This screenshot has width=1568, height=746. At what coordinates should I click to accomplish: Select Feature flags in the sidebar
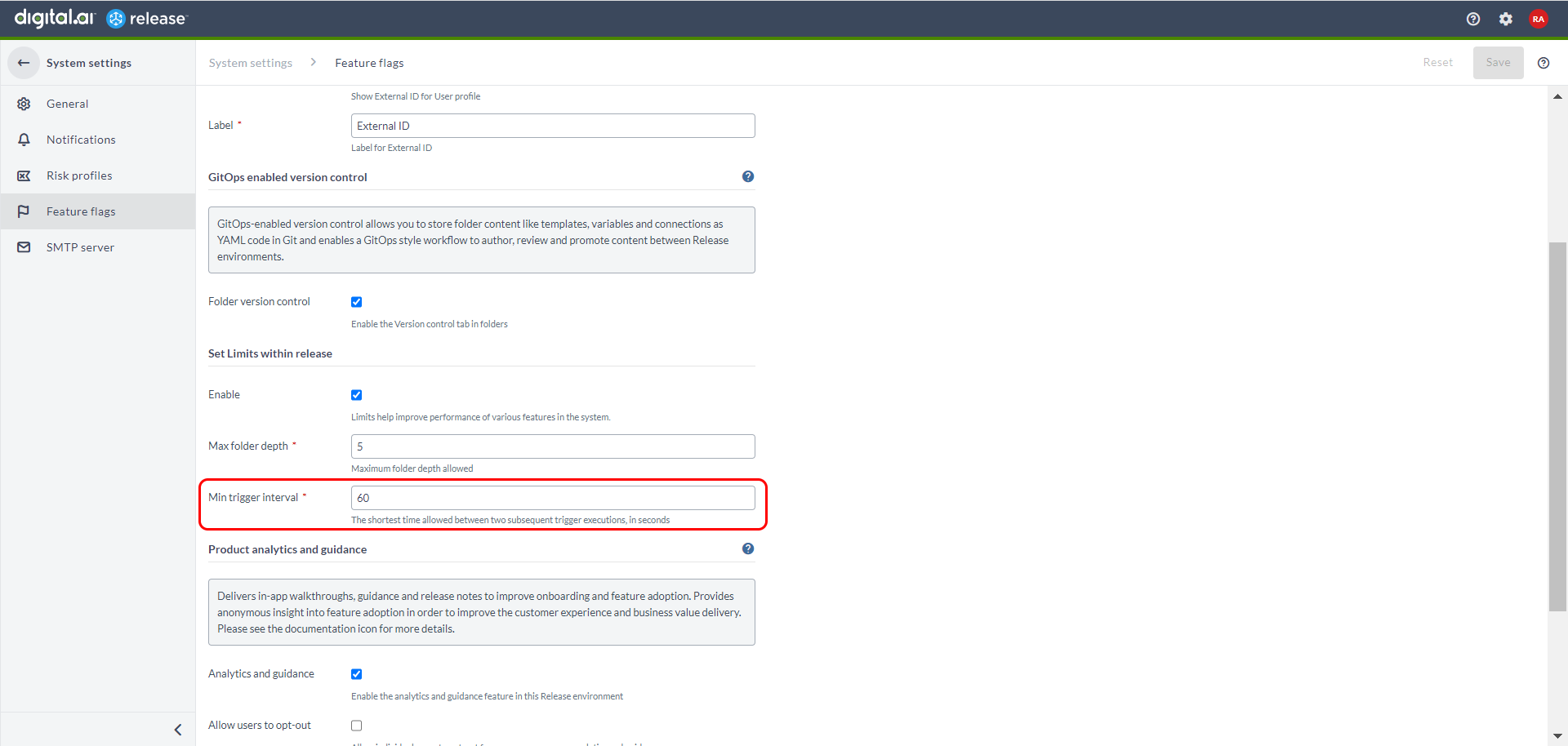tap(98, 211)
